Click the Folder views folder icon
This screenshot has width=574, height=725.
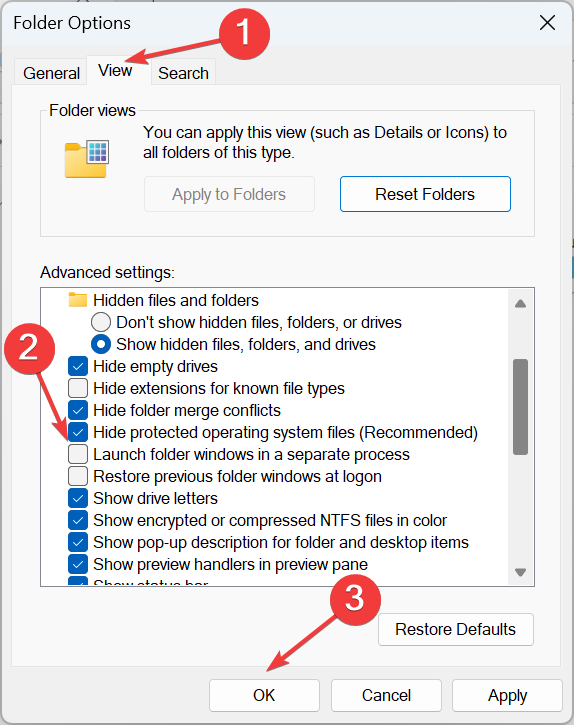(87, 160)
